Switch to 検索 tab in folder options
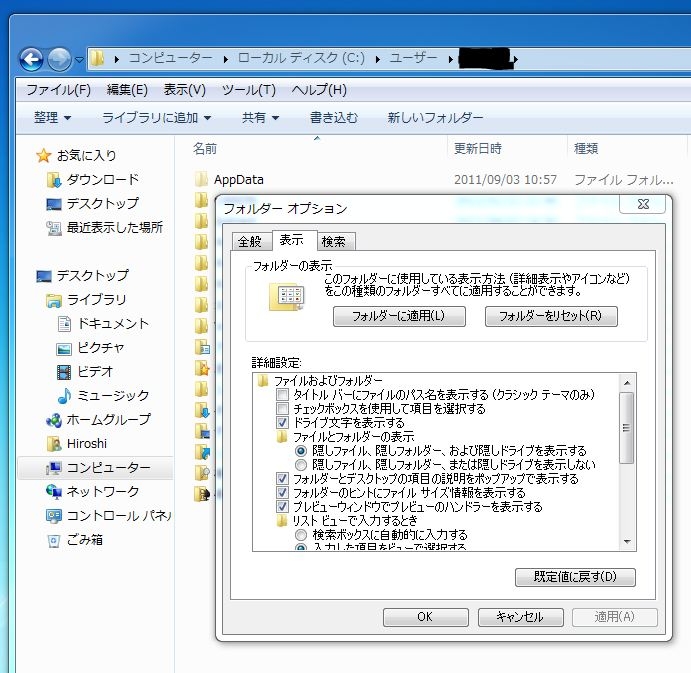The width and height of the screenshot is (691, 673). [334, 242]
